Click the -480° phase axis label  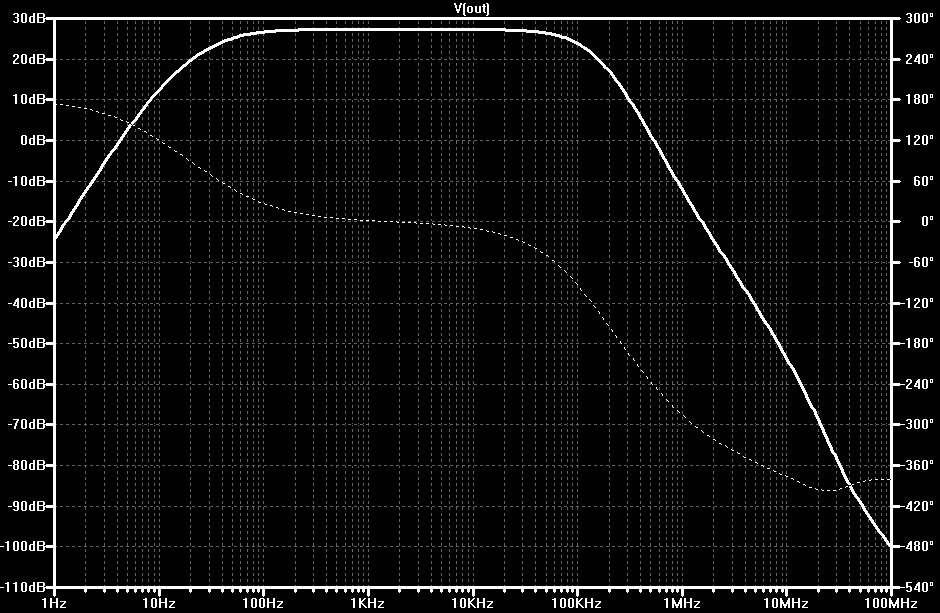tap(917, 546)
